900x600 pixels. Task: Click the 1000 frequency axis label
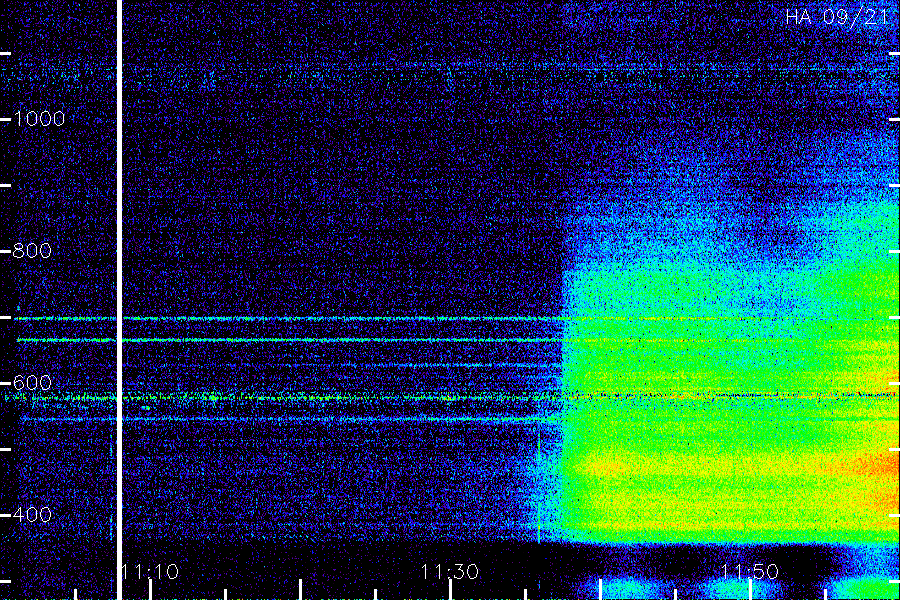[x=39, y=119]
